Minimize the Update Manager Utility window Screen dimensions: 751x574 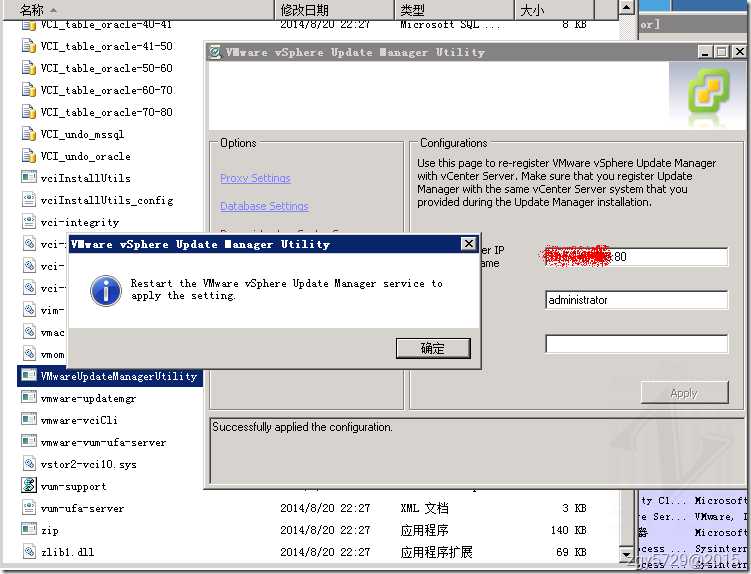coord(705,52)
